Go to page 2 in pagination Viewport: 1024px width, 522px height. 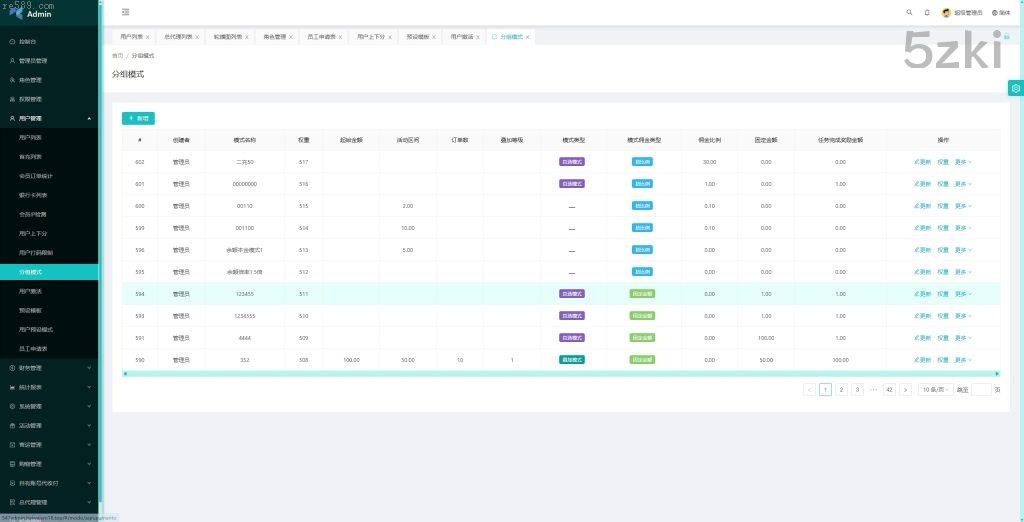[841, 390]
